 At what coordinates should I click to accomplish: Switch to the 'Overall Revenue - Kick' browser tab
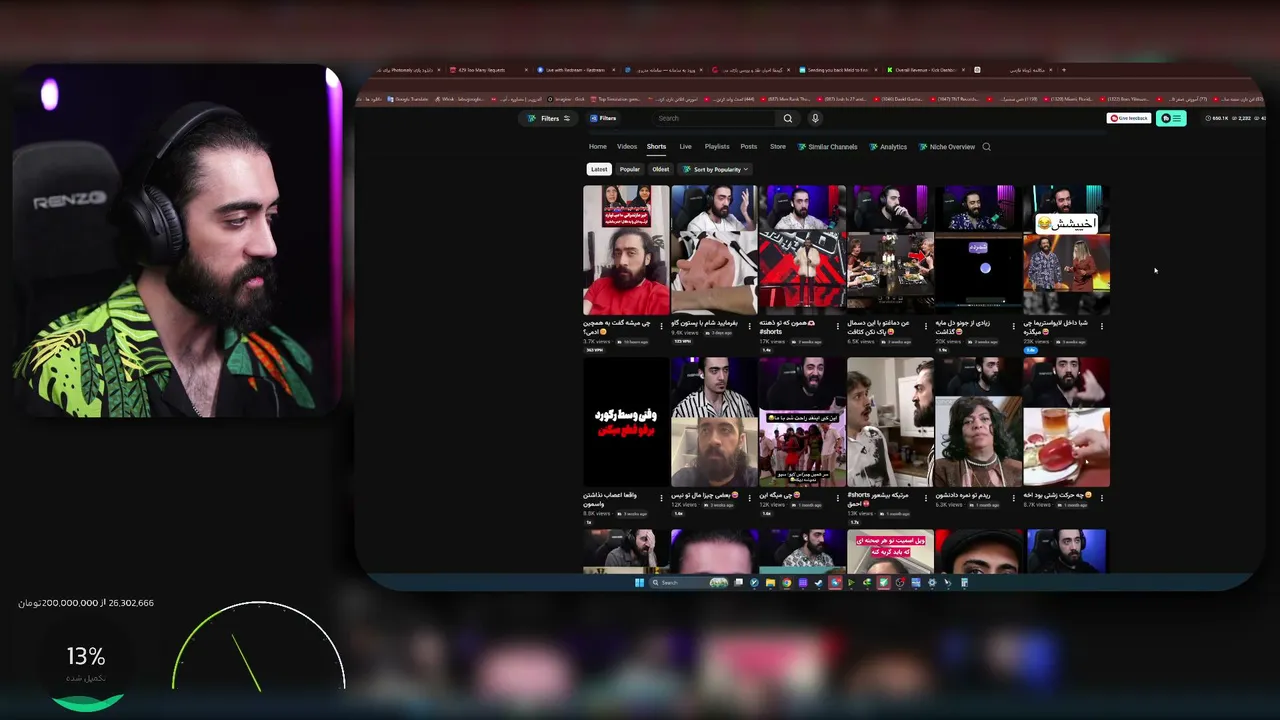925,70
